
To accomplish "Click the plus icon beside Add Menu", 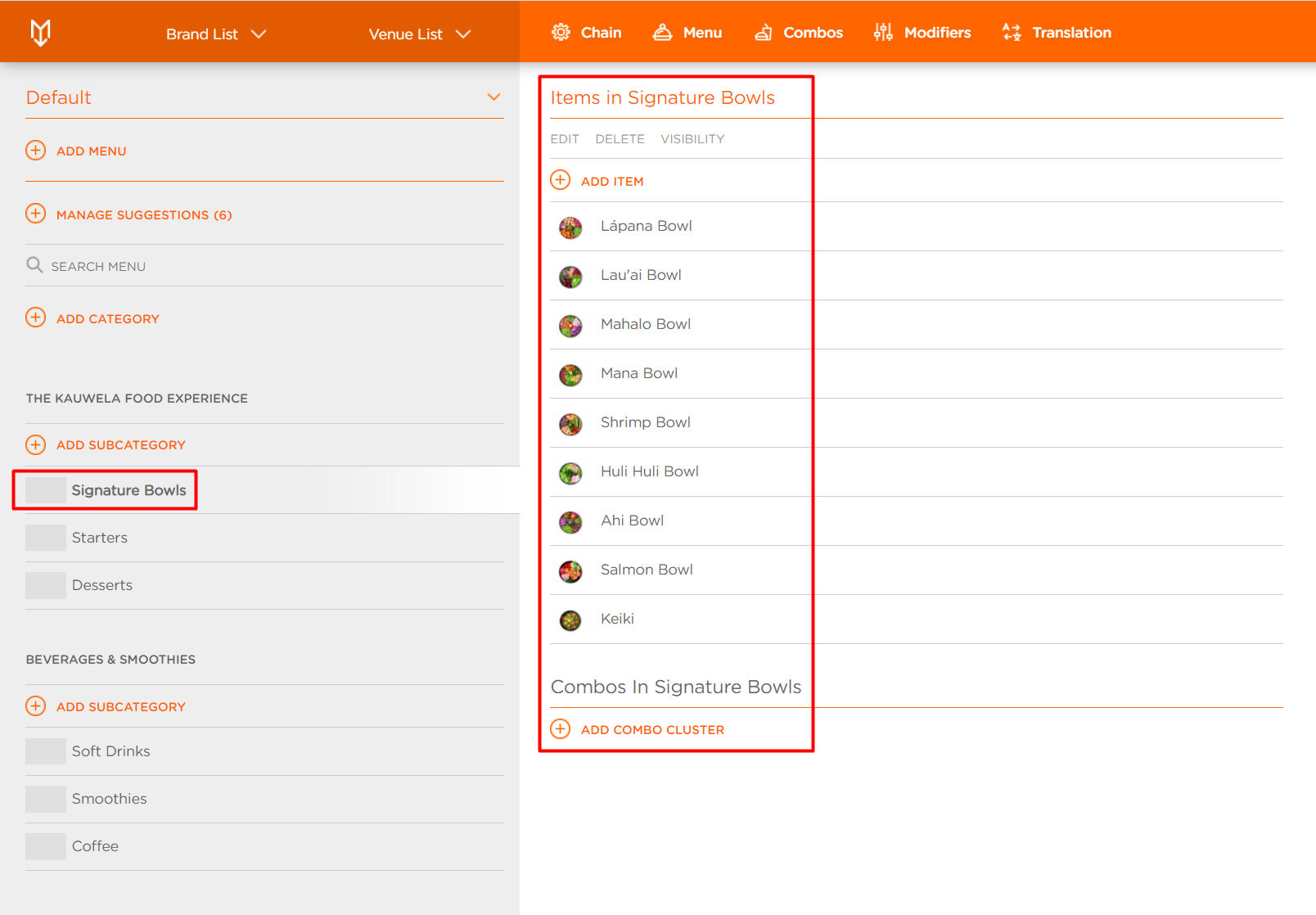I will (x=36, y=151).
